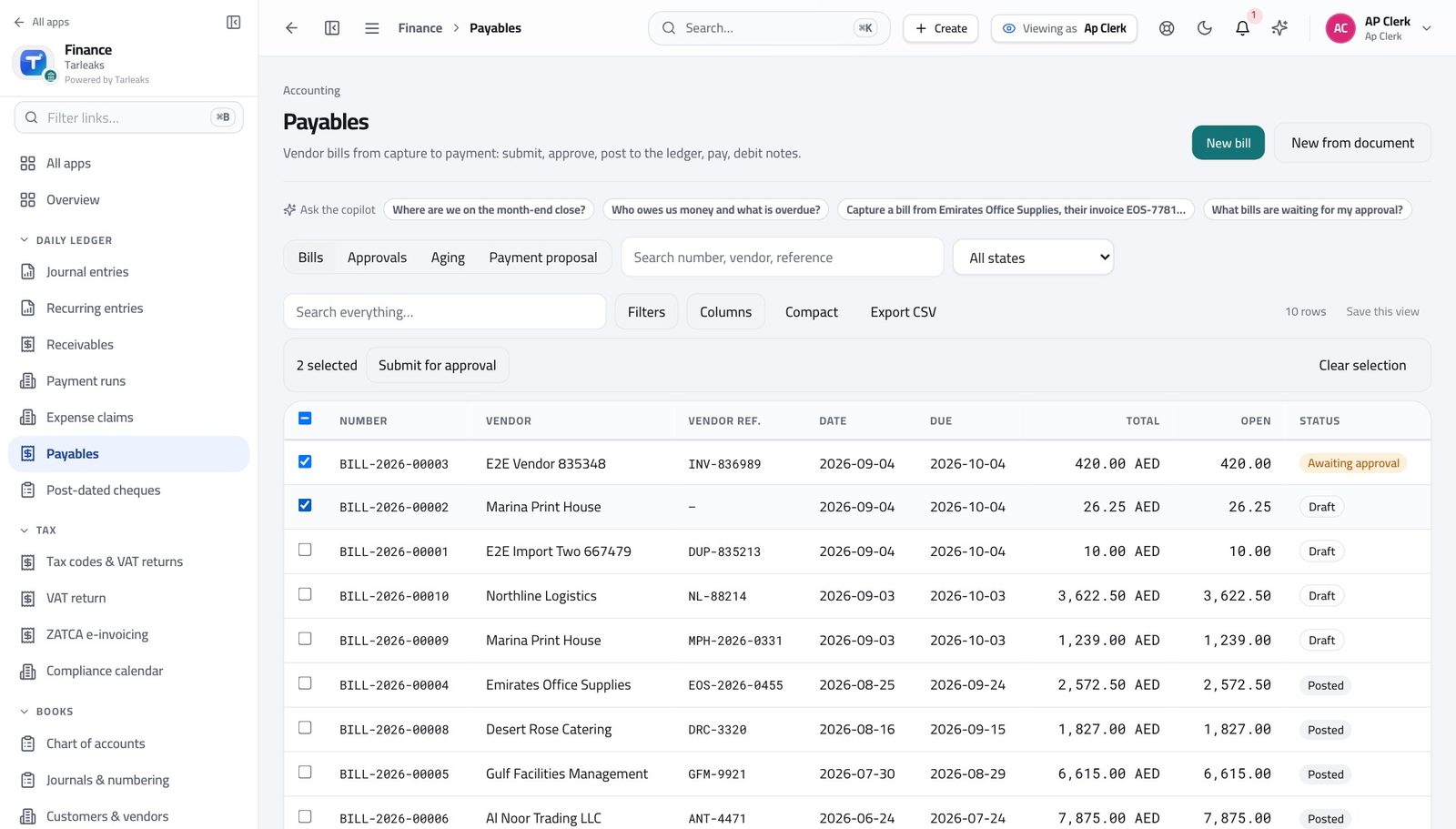
Task: Click the Search everything field
Action: (x=444, y=312)
